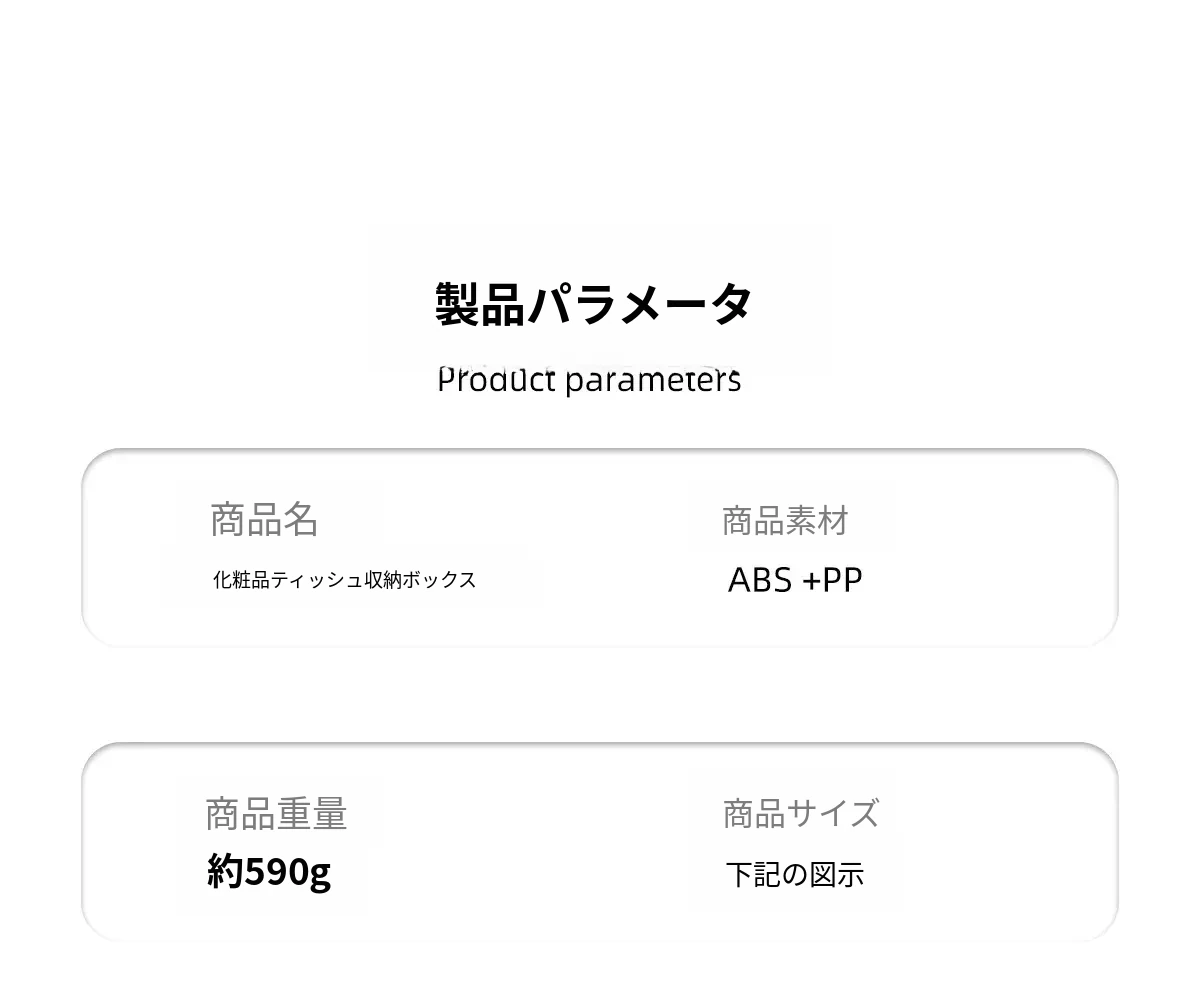Select the 590g weight value
Image resolution: width=1200 pixels, height=997 pixels.
pyautogui.click(x=287, y=872)
